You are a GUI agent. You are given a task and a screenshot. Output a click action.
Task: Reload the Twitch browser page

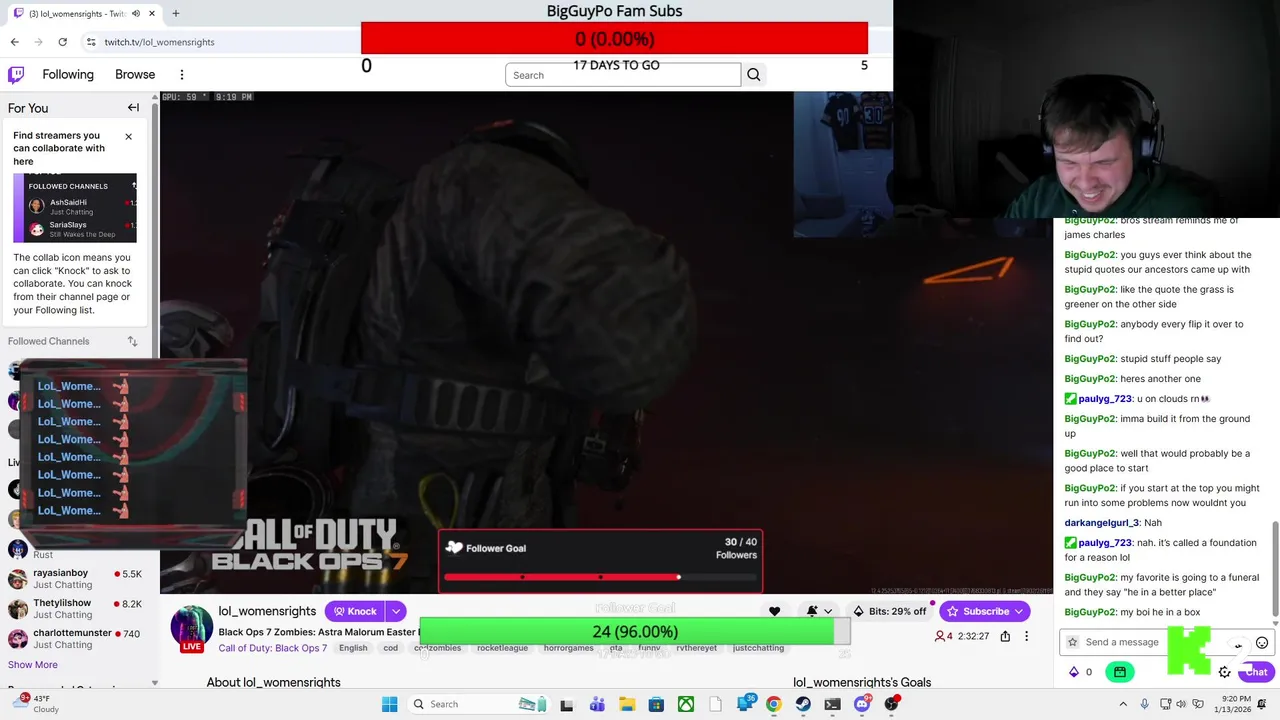coord(62,42)
